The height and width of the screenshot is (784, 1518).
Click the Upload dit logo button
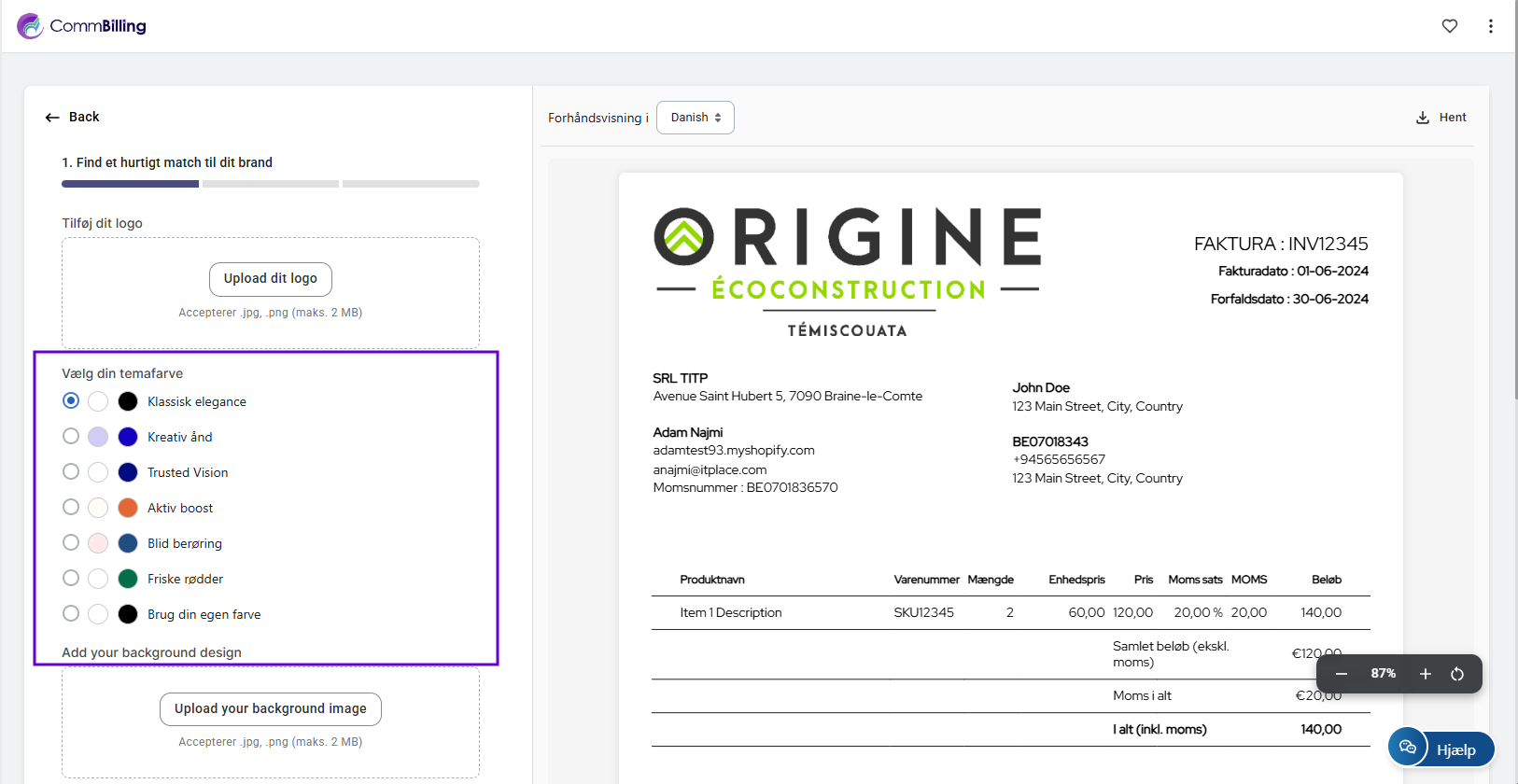pos(271,278)
